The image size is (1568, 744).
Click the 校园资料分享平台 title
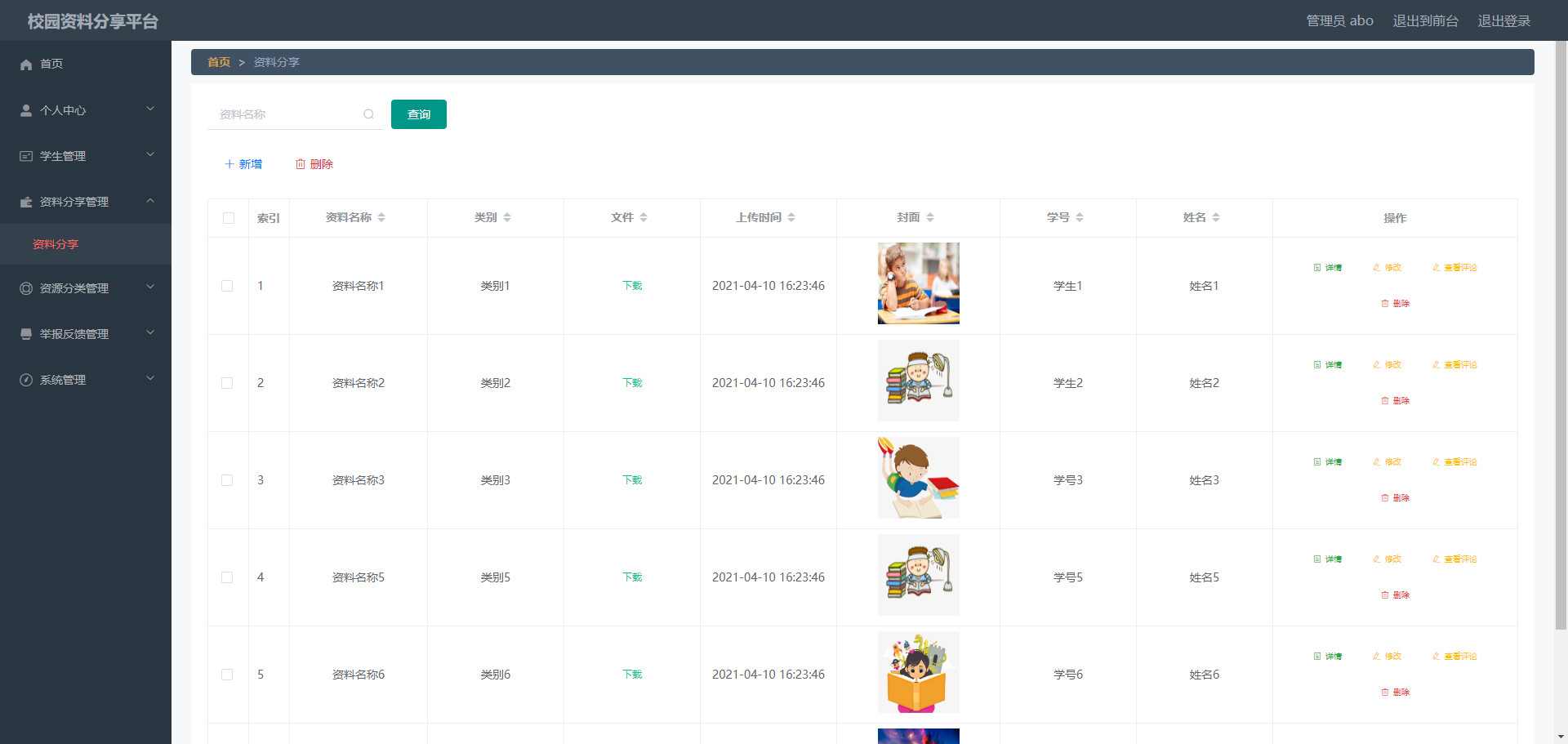click(93, 21)
